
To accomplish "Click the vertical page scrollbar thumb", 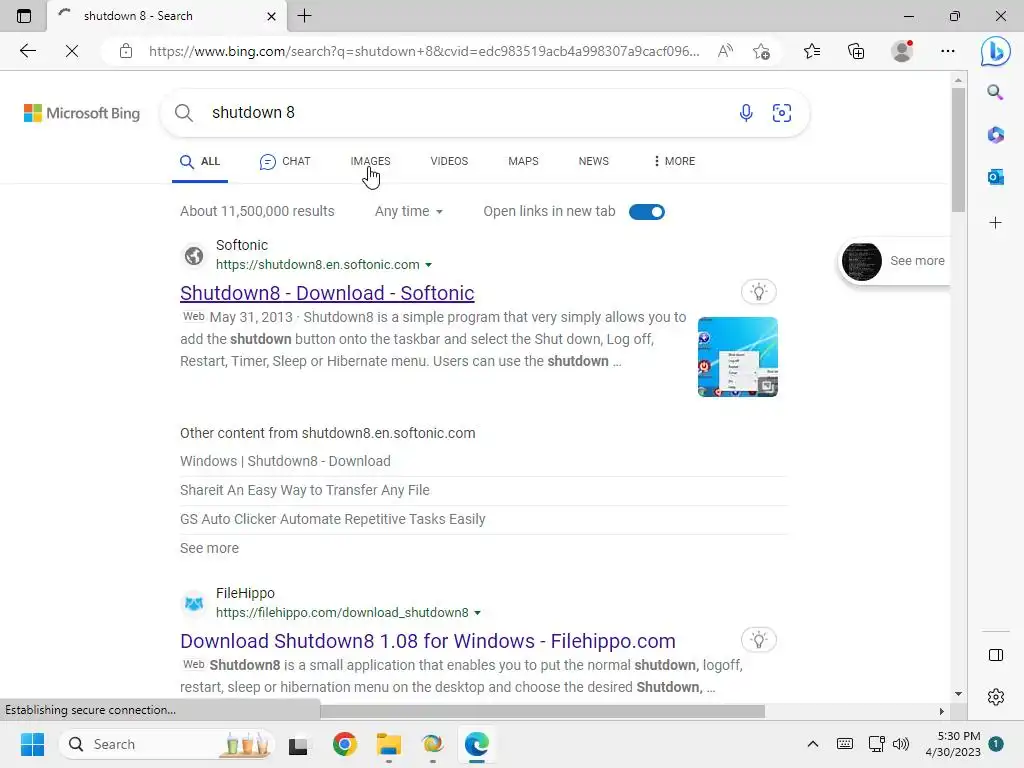I will pyautogui.click(x=958, y=149).
